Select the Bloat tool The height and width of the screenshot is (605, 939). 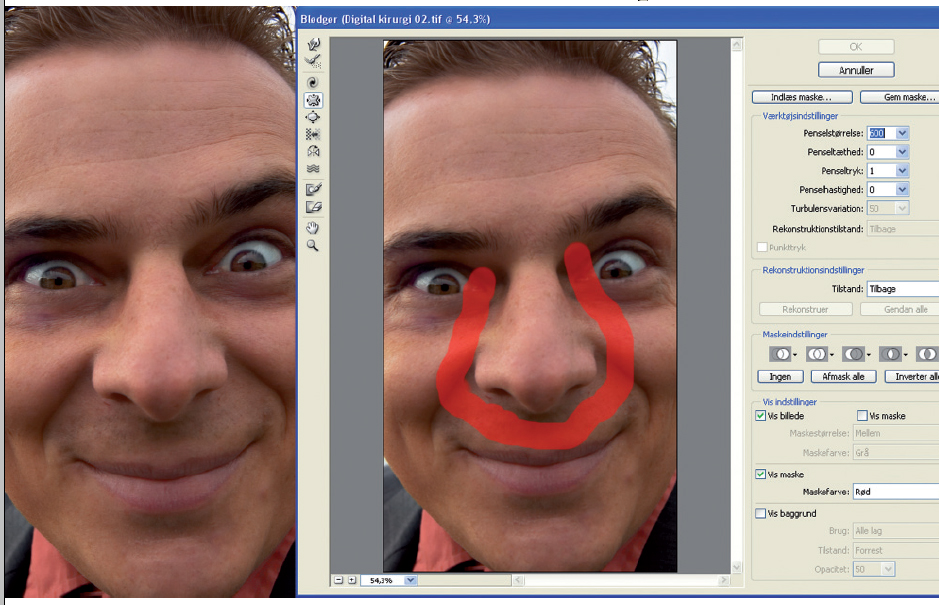[x=313, y=117]
